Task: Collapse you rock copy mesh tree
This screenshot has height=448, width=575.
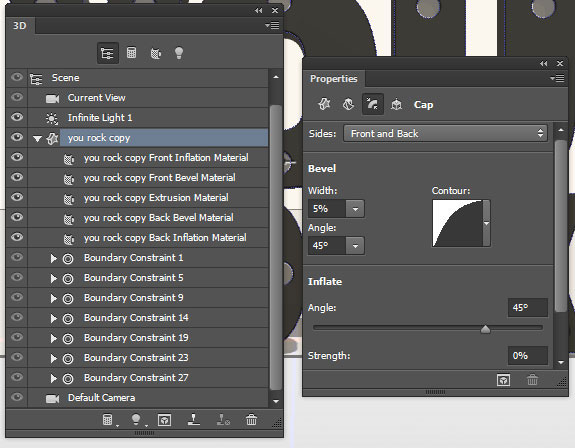Action: pyautogui.click(x=37, y=139)
